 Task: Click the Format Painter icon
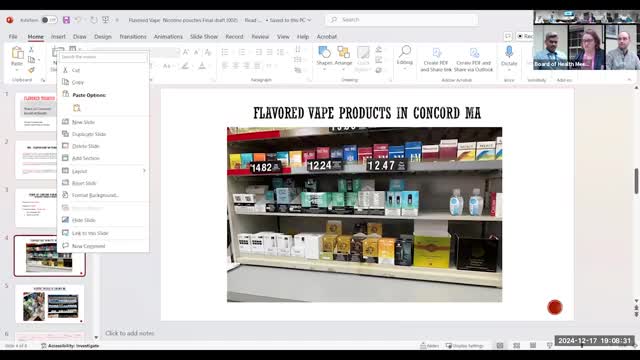click(31, 69)
